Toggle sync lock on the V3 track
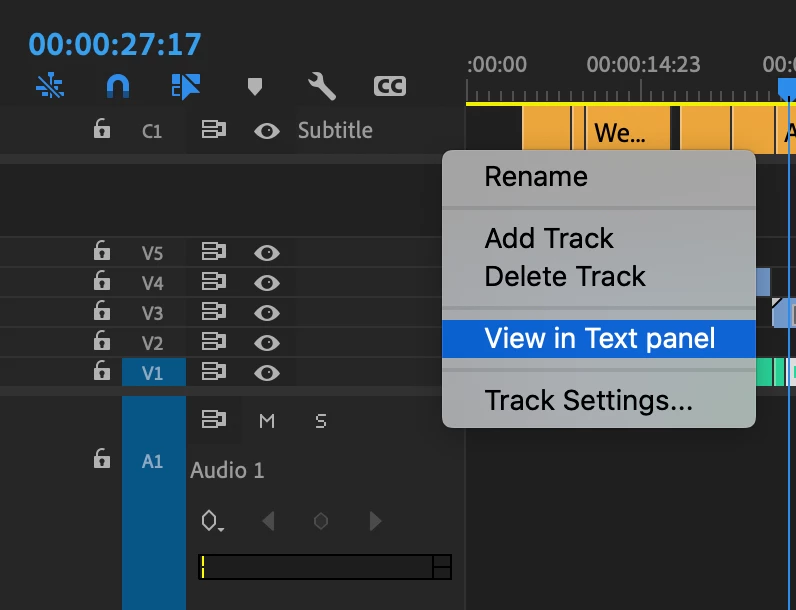Viewport: 796px width, 610px height. click(213, 313)
